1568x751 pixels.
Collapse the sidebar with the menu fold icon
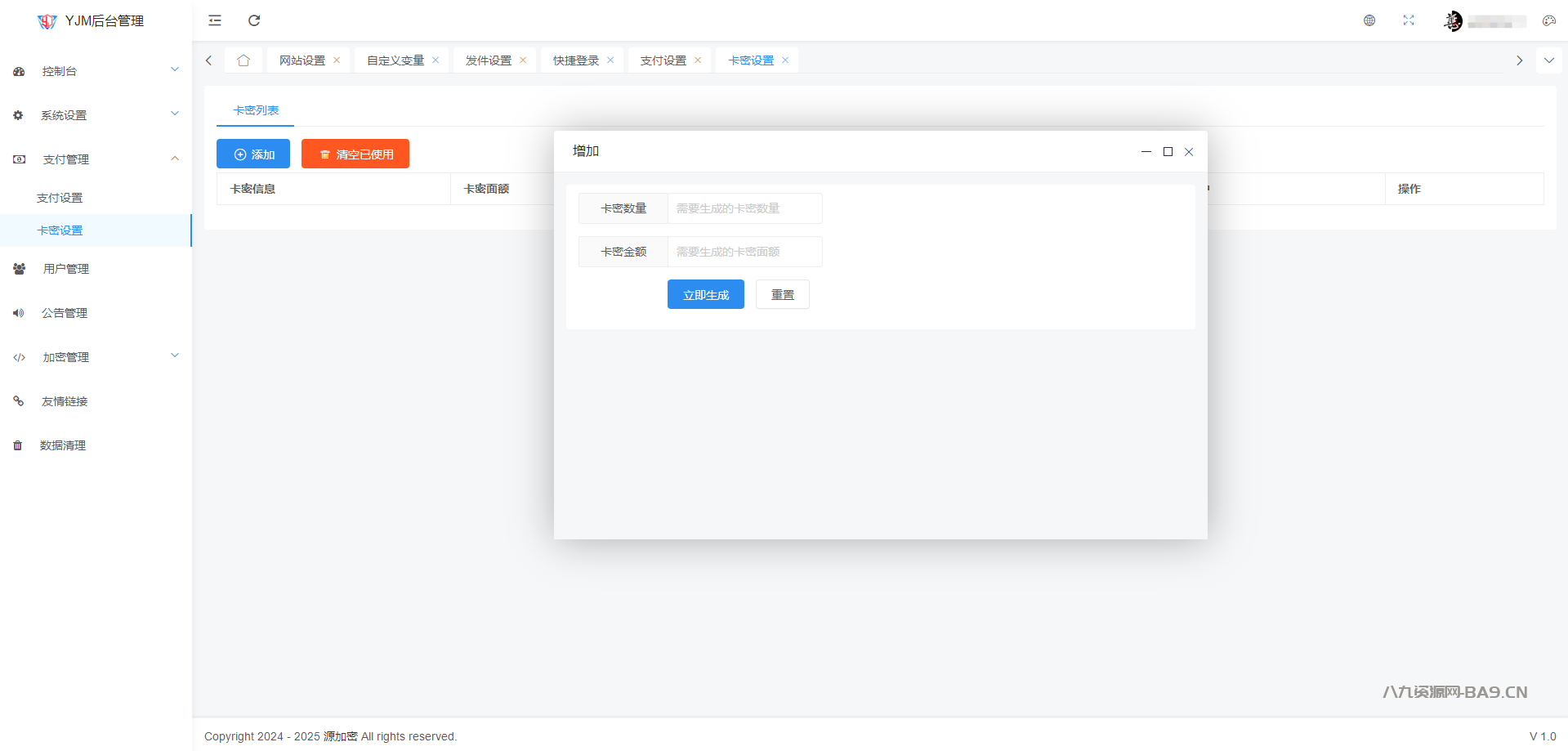click(215, 20)
